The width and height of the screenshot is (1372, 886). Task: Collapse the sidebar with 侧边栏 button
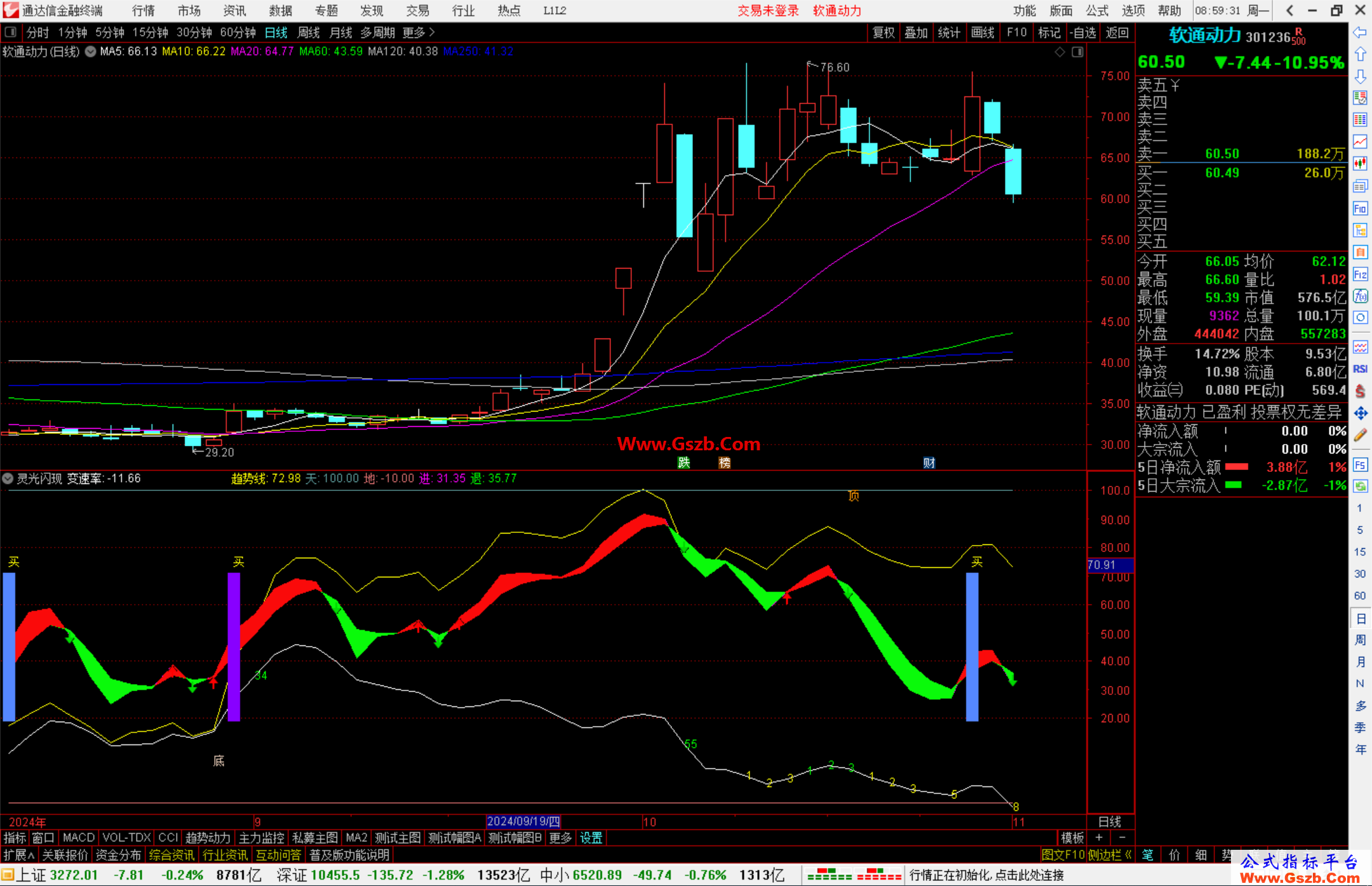pyautogui.click(x=1110, y=855)
